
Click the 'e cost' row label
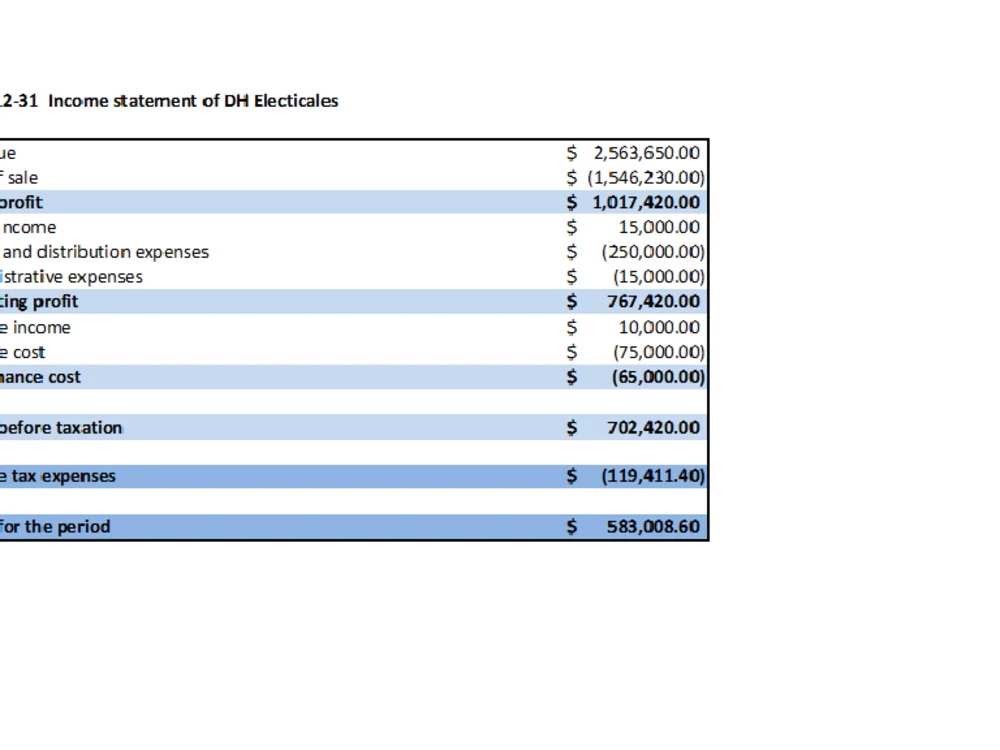tap(22, 352)
